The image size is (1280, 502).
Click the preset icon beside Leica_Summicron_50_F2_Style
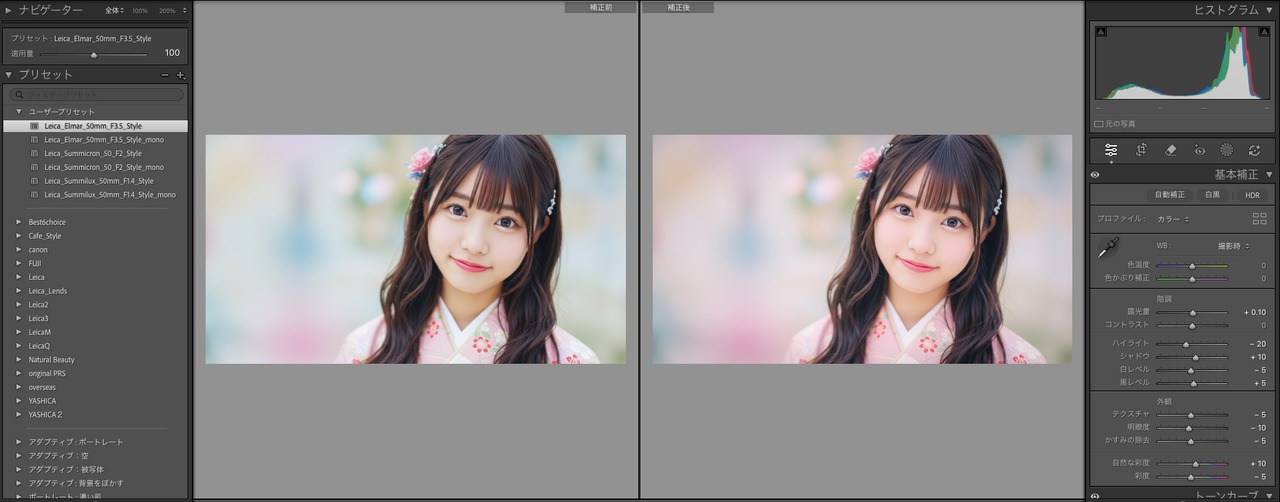coord(34,154)
